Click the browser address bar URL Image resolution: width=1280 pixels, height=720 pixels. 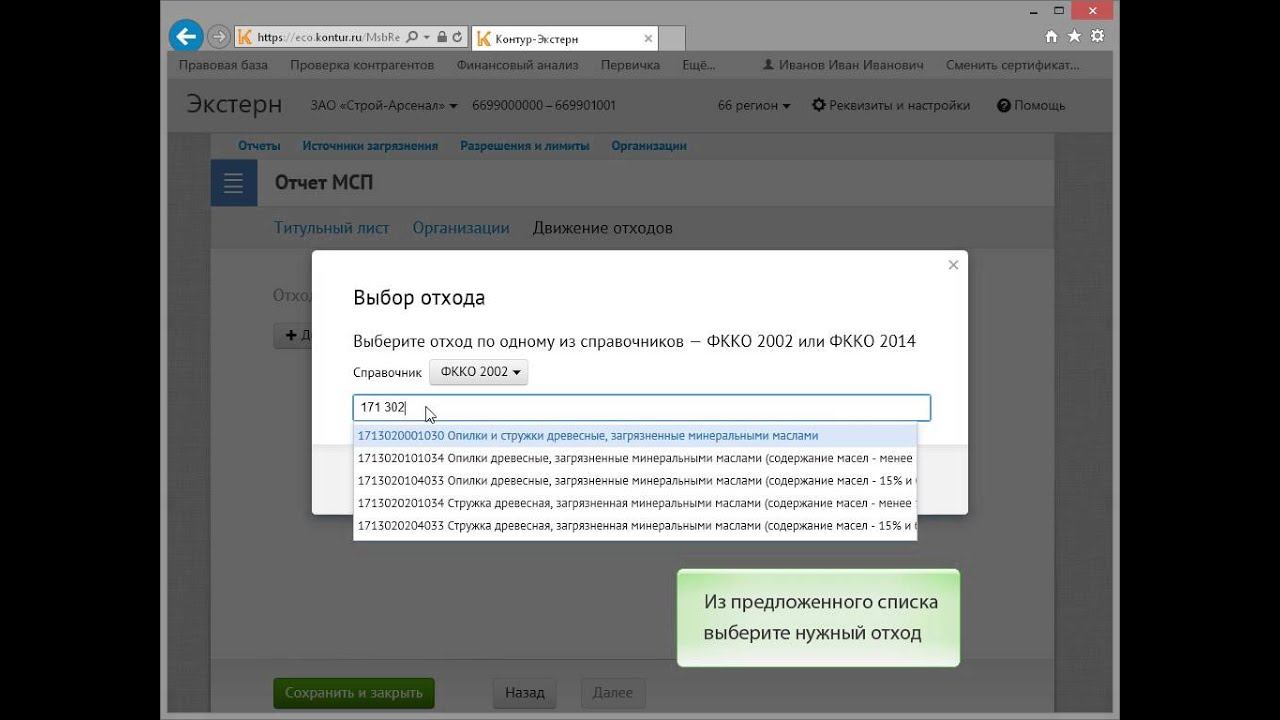coord(328,37)
